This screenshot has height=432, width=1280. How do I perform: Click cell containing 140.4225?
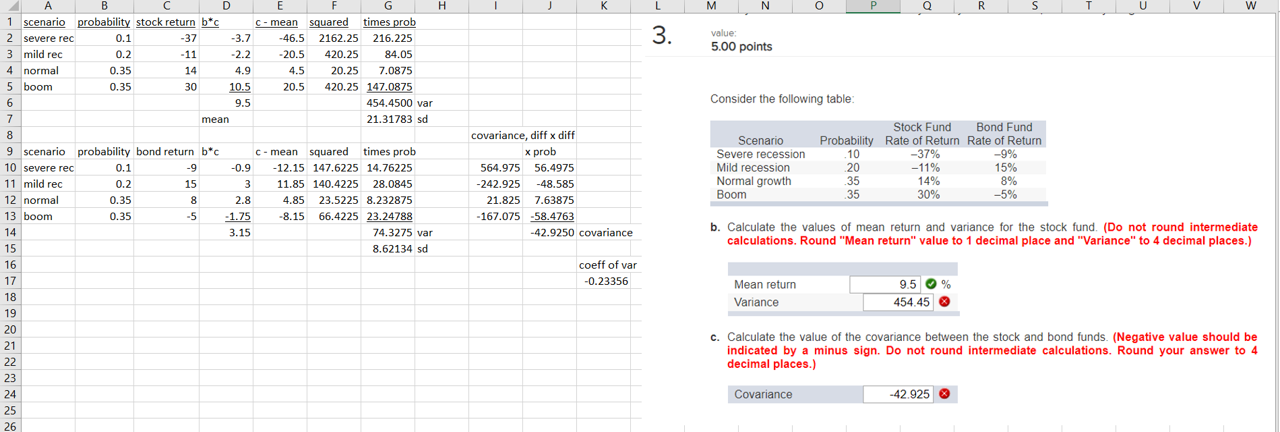pyautogui.click(x=335, y=184)
